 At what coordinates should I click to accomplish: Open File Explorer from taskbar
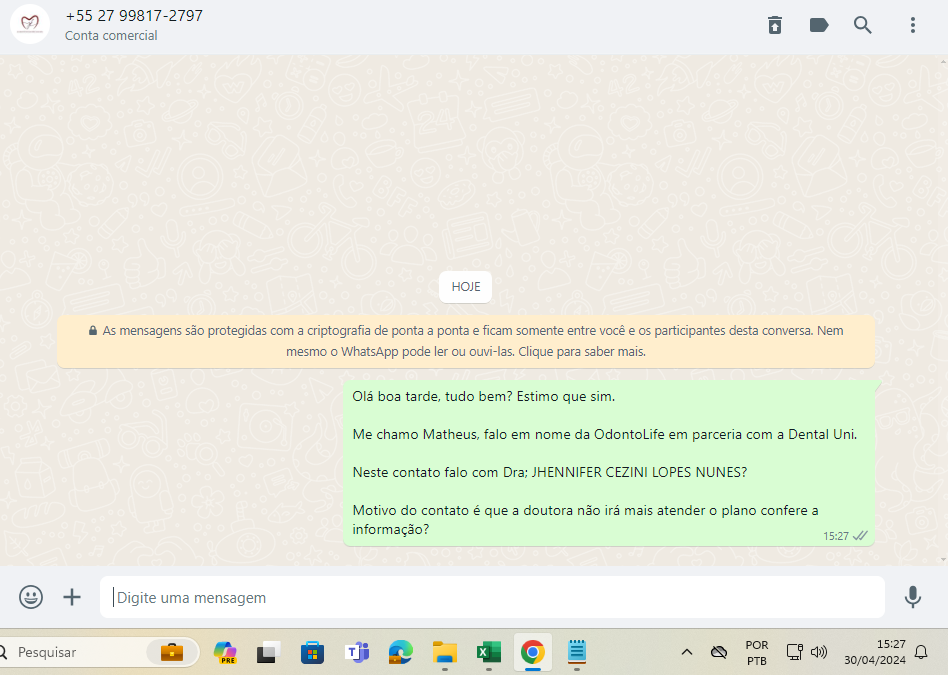click(x=445, y=653)
